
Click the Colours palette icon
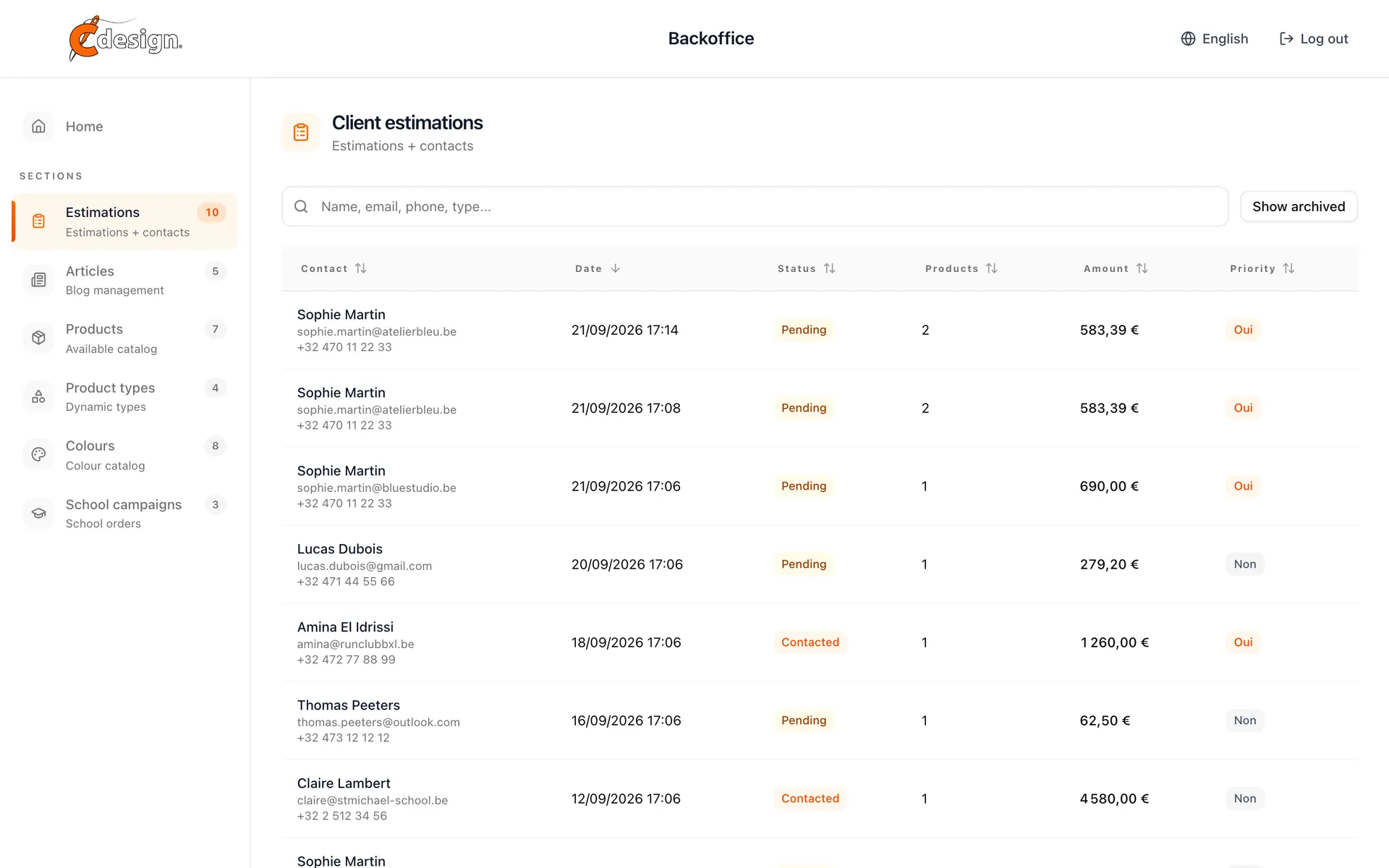[x=39, y=454]
